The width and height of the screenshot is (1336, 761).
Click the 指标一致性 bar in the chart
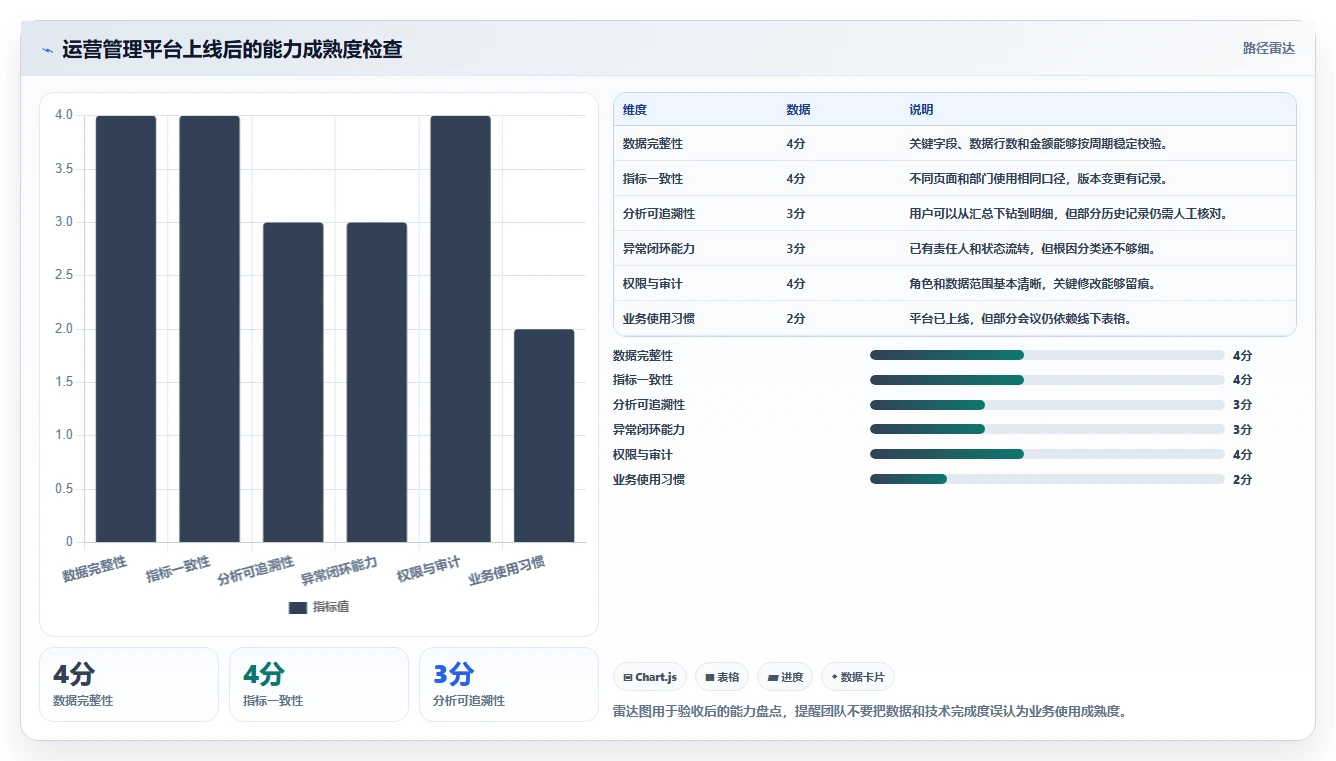[210, 329]
